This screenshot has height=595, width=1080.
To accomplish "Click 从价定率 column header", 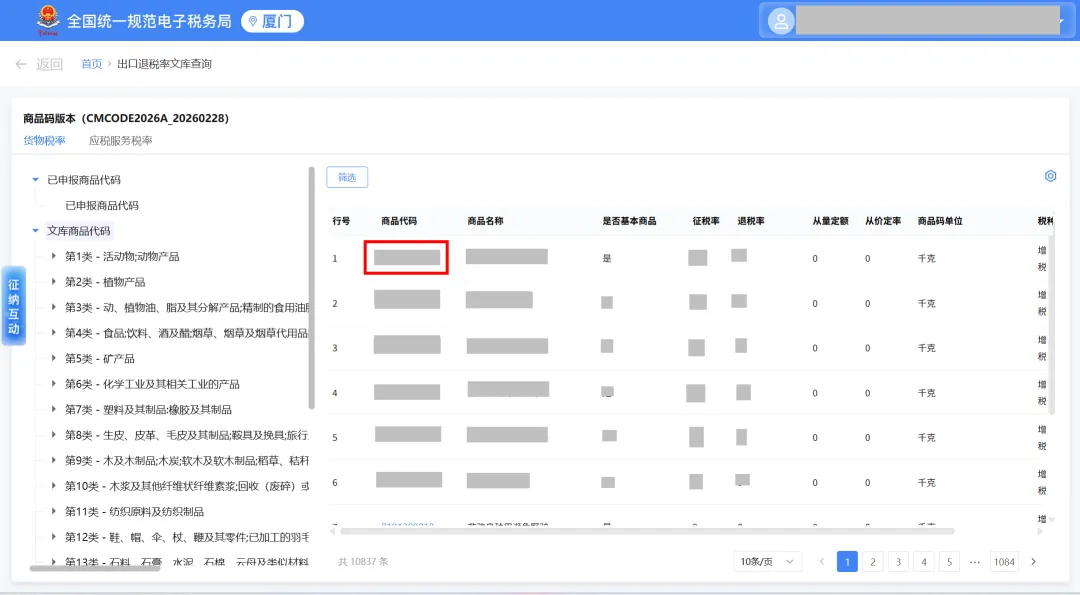I will coord(883,221).
